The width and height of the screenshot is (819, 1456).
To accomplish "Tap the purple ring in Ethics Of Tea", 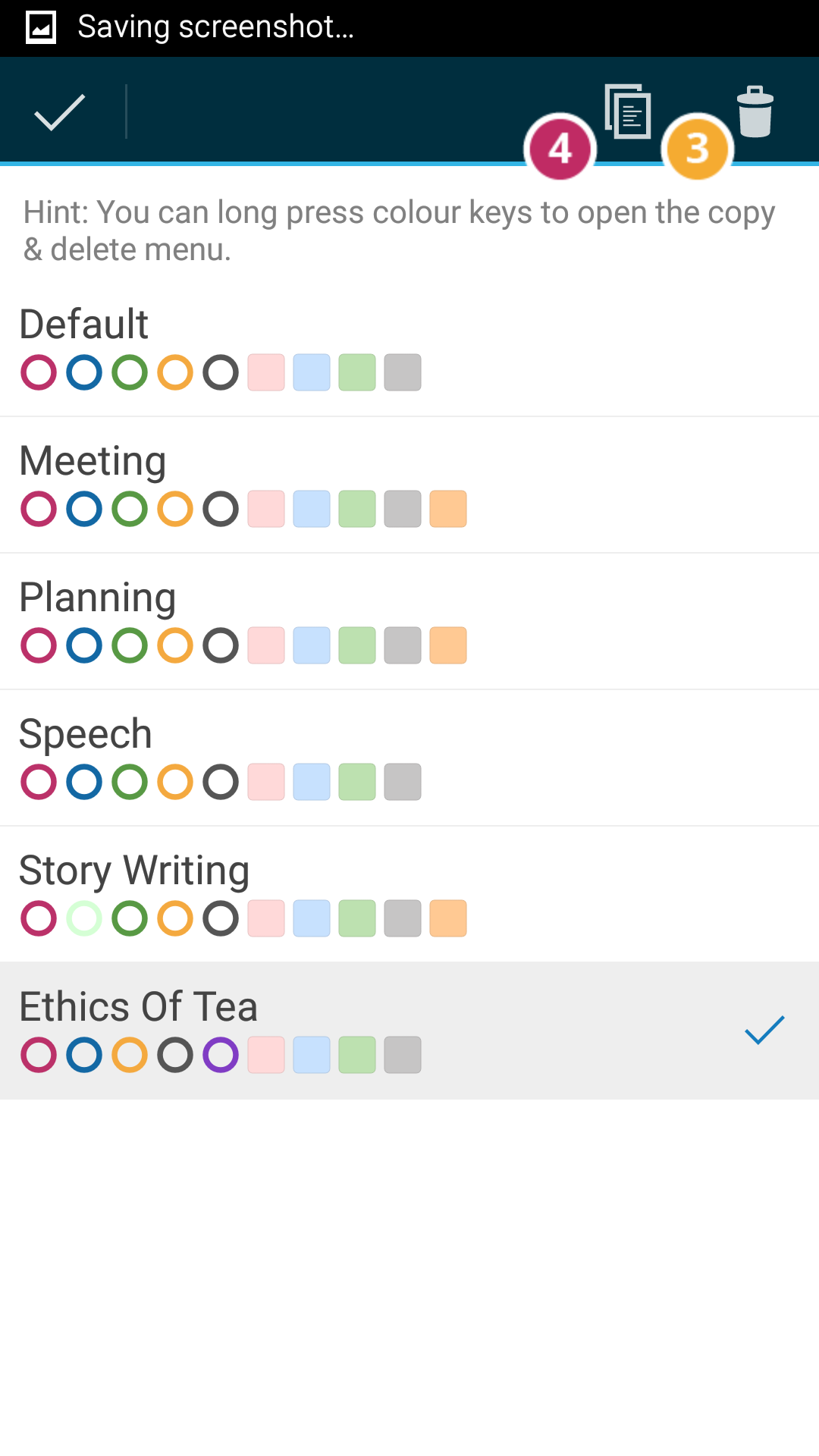I will 221,1055.
